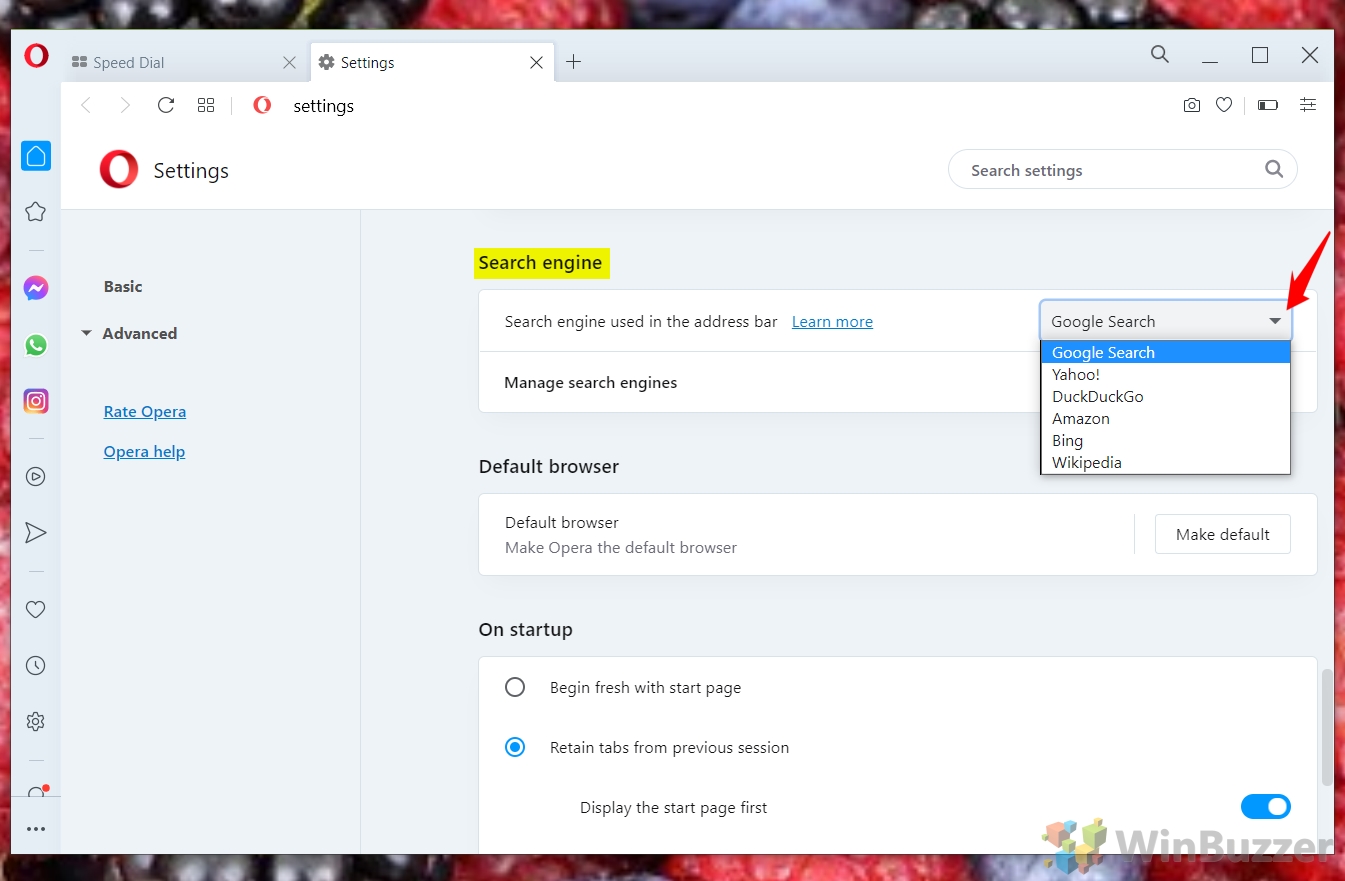Open Easy Setup sliders icon
The height and width of the screenshot is (881, 1345).
(1308, 105)
